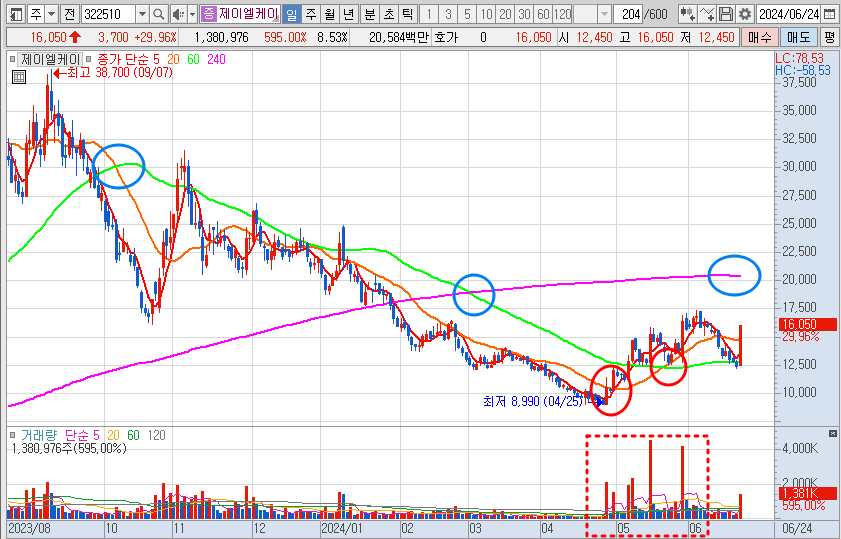Choose the 30 interval button
Screen dimensions: 841x539
pyautogui.click(x=524, y=14)
